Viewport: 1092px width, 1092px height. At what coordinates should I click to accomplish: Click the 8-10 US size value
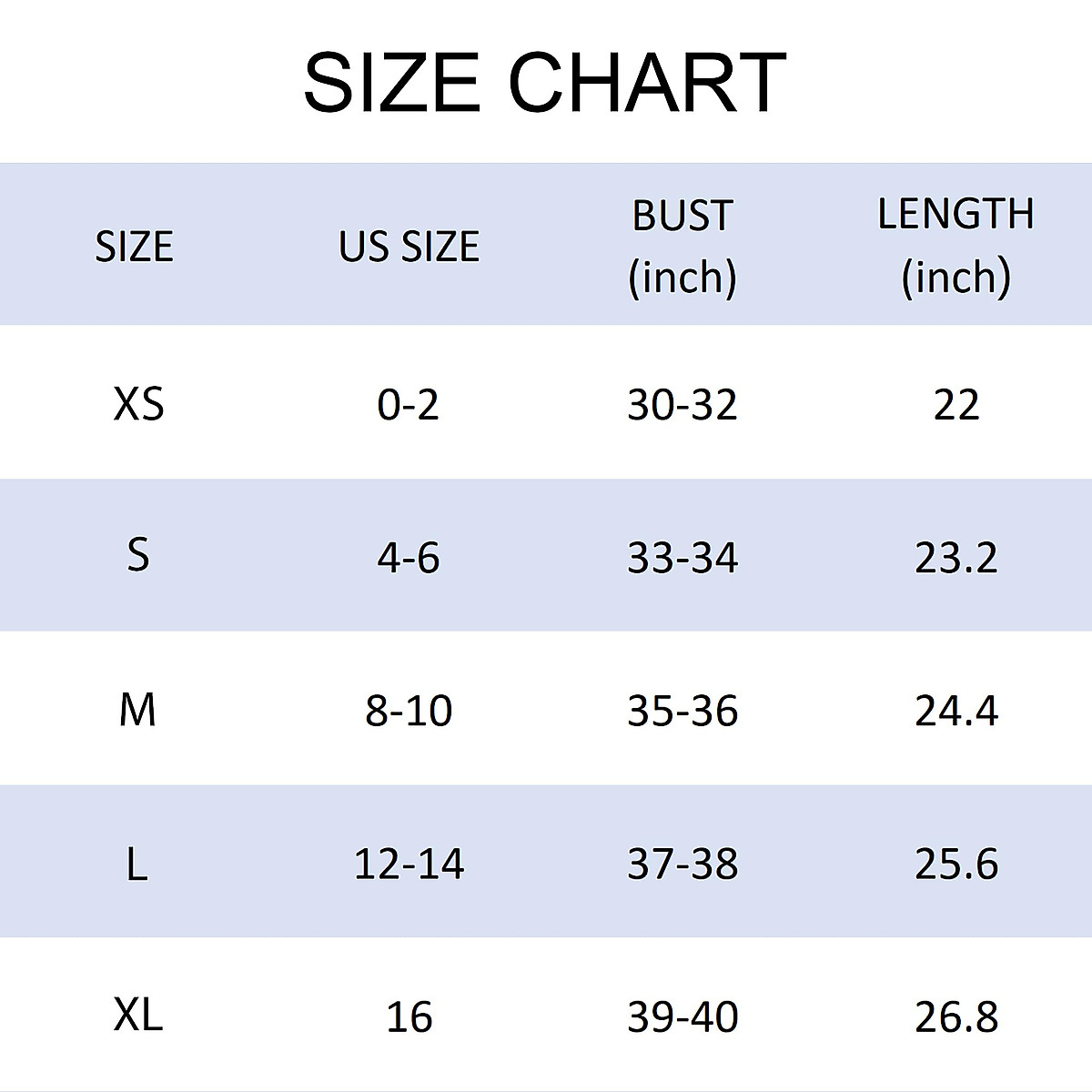click(409, 711)
